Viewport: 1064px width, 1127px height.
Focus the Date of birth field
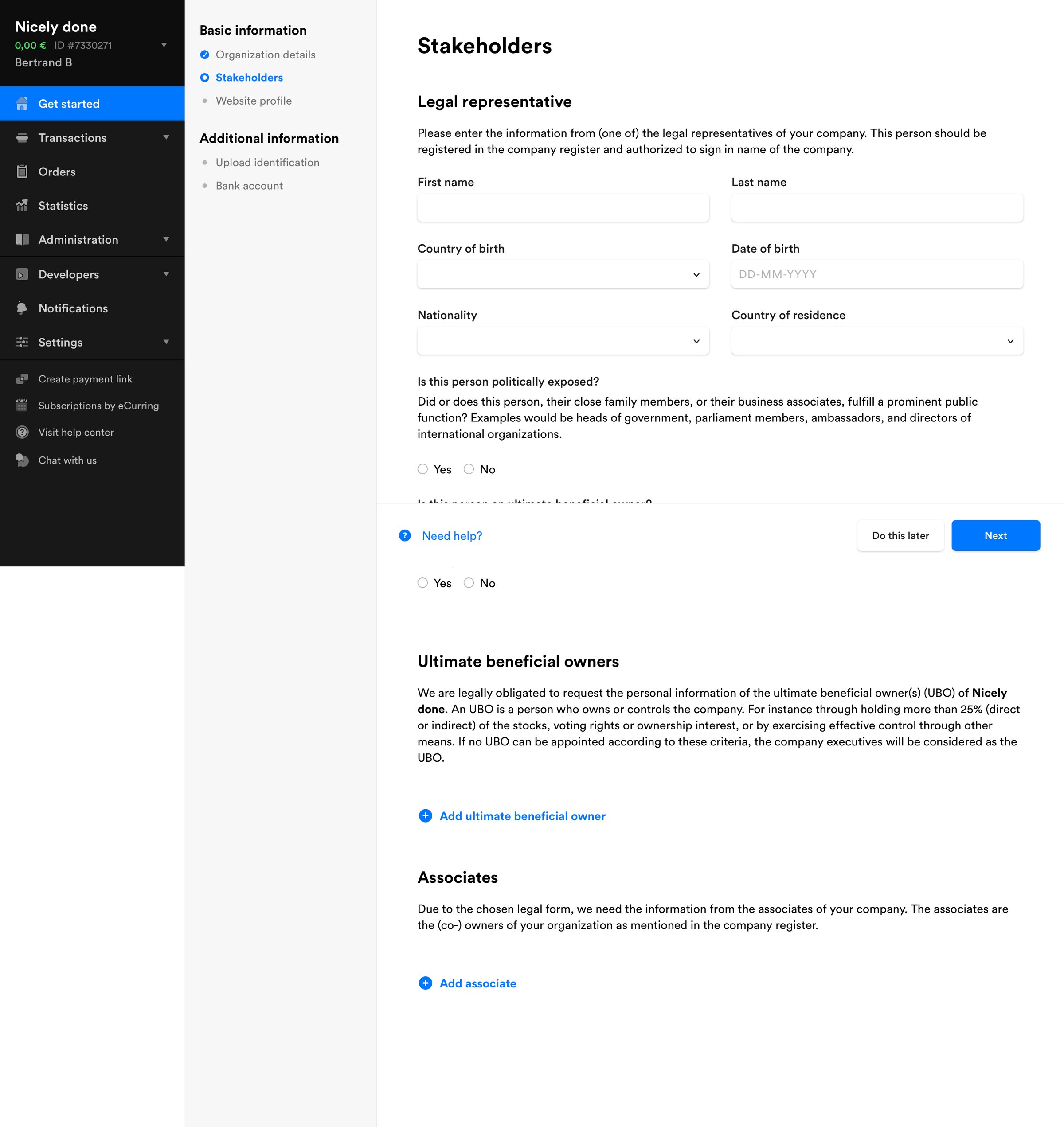coord(877,274)
